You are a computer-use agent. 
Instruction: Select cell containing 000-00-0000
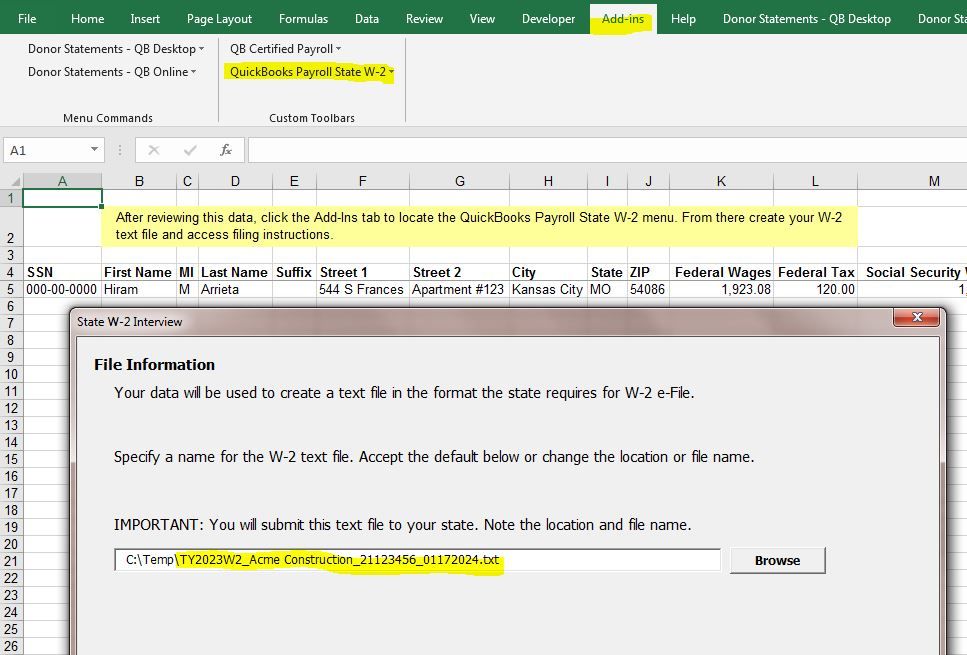coord(62,289)
